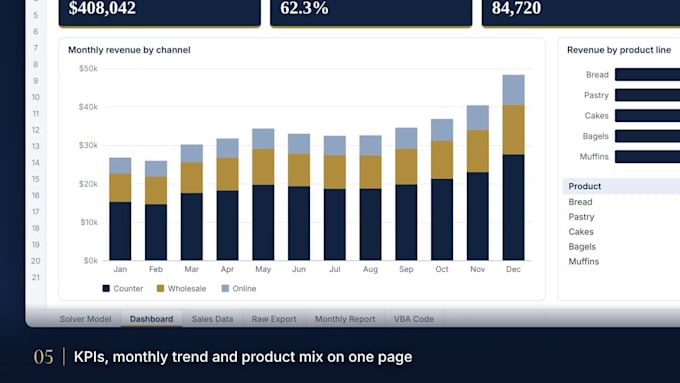Viewport: 680px width, 383px height.
Task: Click the $50k axis label
Action: [88, 69]
